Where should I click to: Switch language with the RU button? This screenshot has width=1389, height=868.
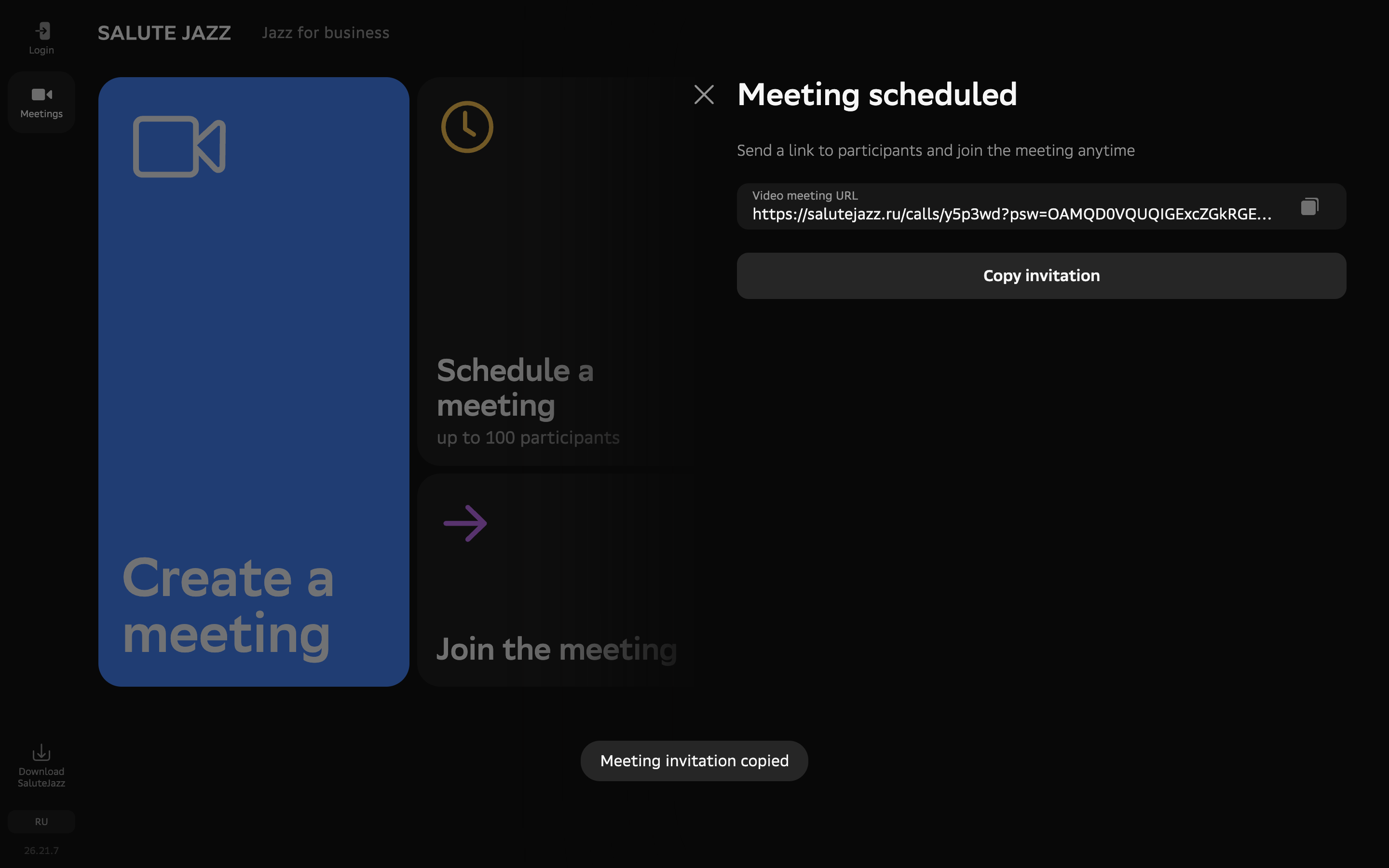(41, 822)
